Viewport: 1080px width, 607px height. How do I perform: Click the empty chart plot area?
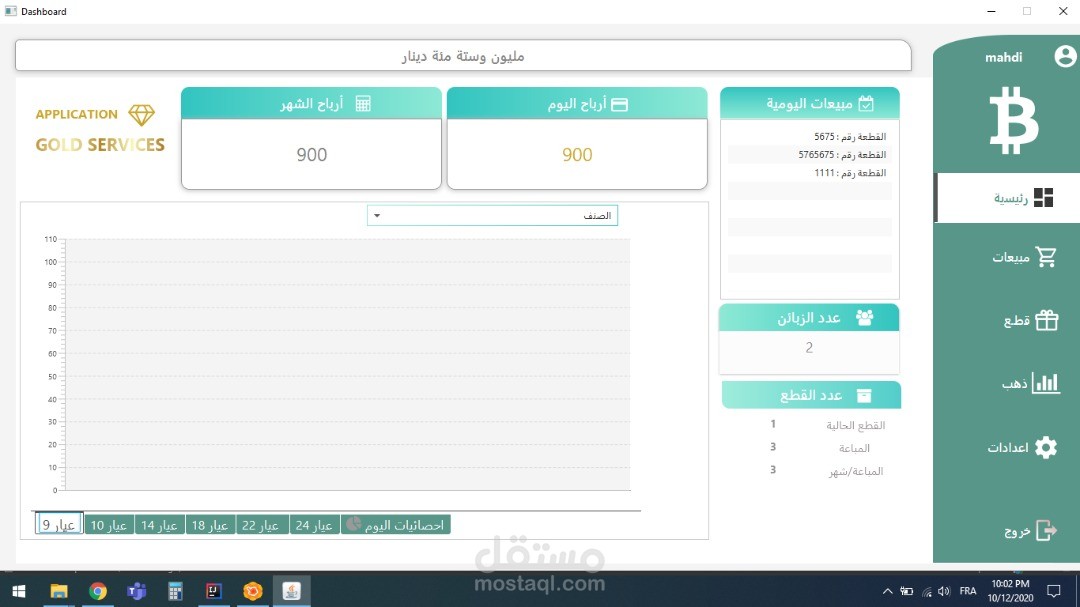coord(348,364)
